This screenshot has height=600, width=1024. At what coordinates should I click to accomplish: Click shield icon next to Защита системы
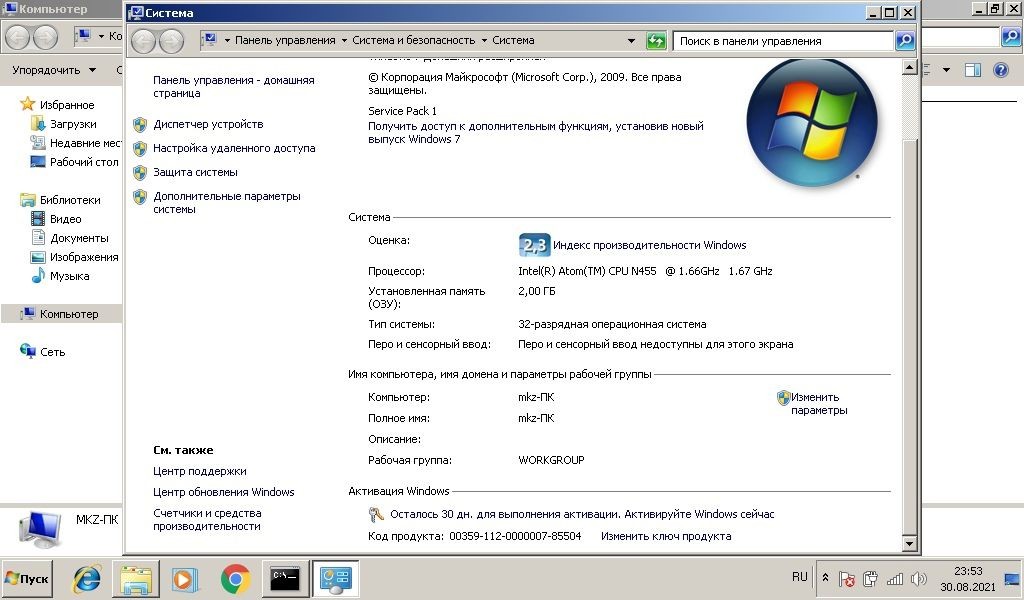coord(140,173)
